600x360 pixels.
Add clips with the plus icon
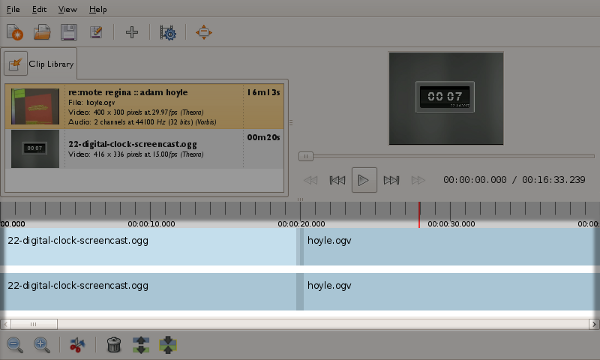tap(132, 32)
